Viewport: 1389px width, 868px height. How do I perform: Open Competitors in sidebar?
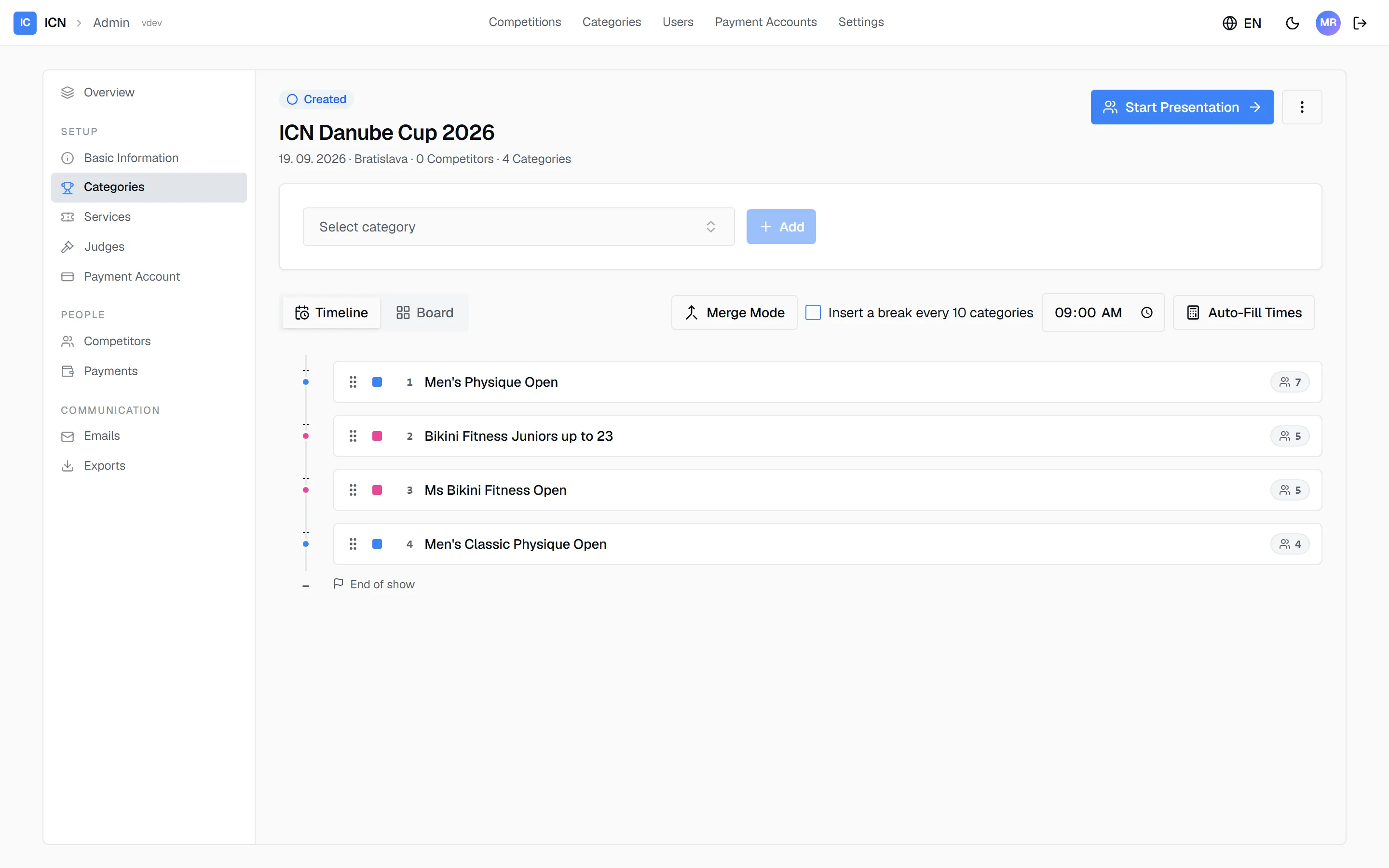(149, 341)
